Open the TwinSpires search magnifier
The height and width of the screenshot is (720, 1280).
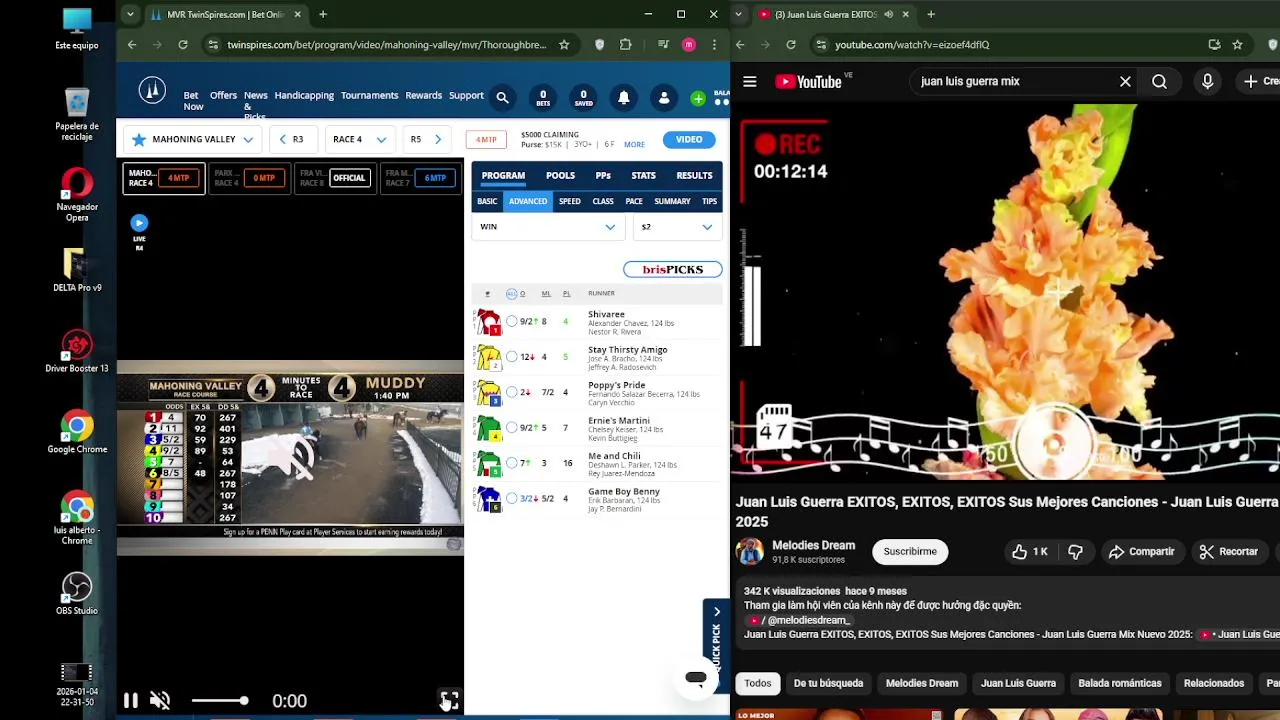click(502, 97)
